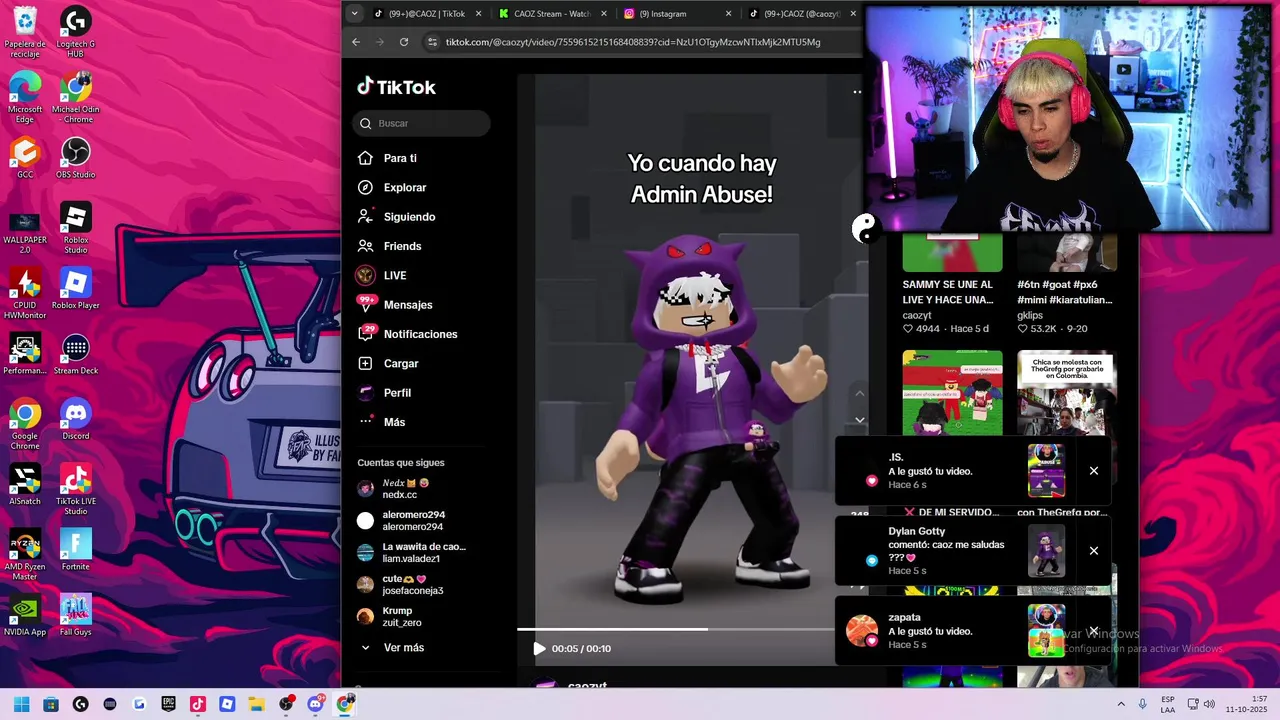Open the Papelera de reciclaje desktop icon
Viewport: 1280px width, 720px height.
pyautogui.click(x=25, y=33)
